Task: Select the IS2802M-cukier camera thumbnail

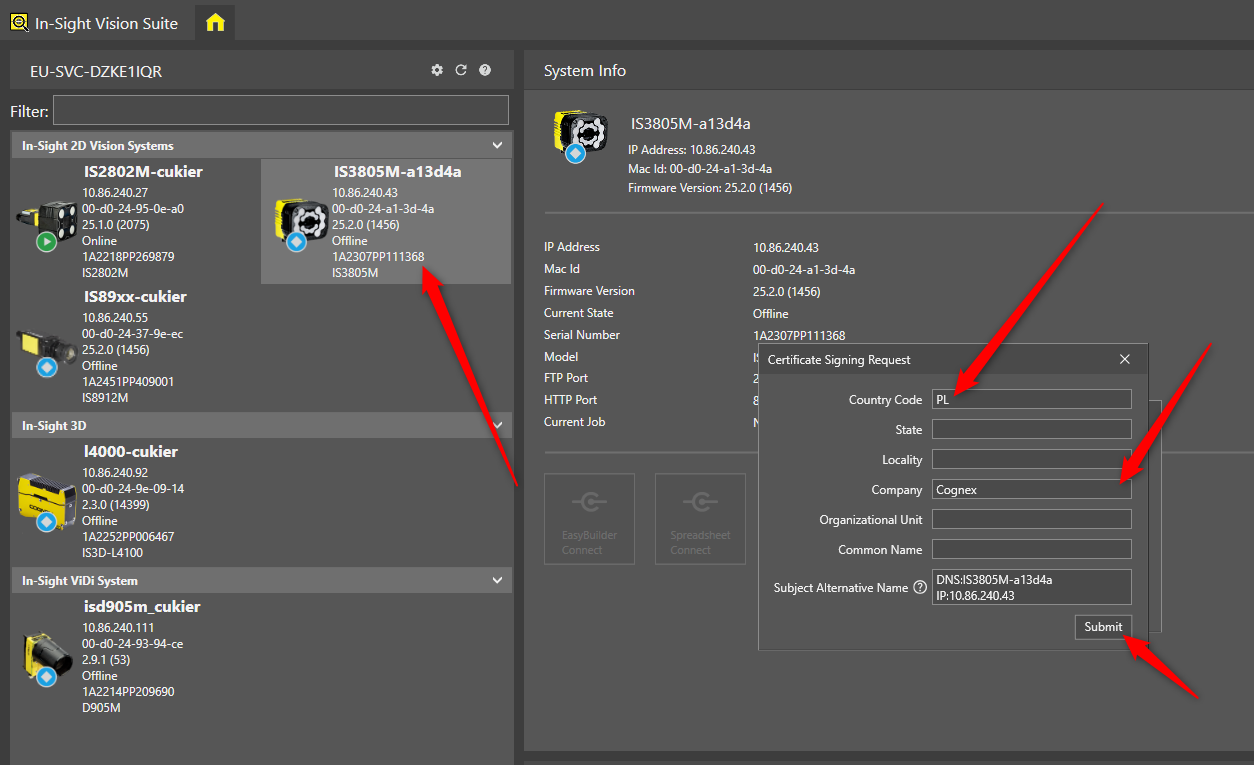Action: click(x=46, y=225)
